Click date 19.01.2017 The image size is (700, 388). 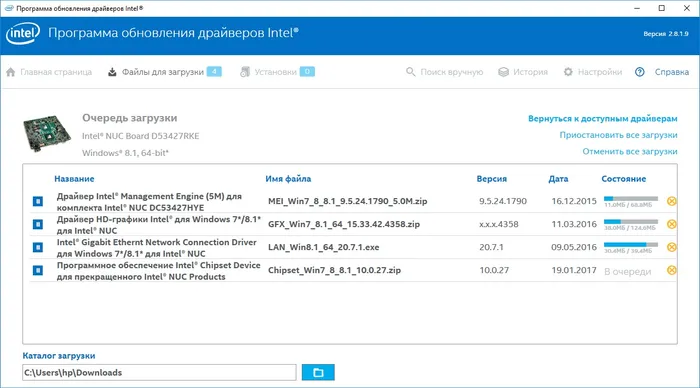574,270
